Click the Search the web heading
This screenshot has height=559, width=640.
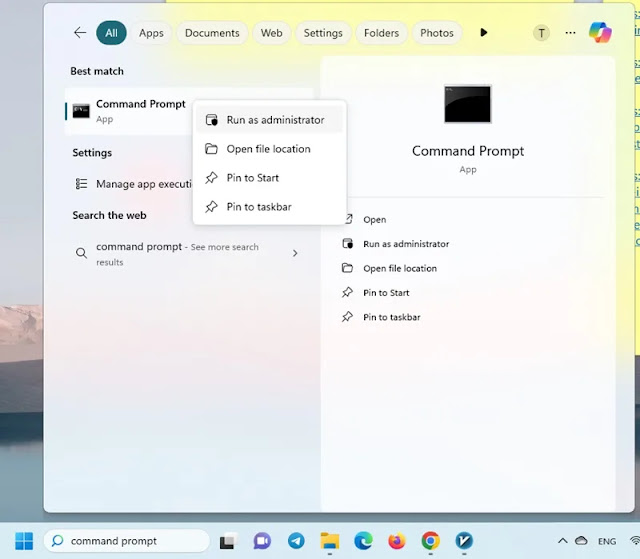(x=109, y=215)
